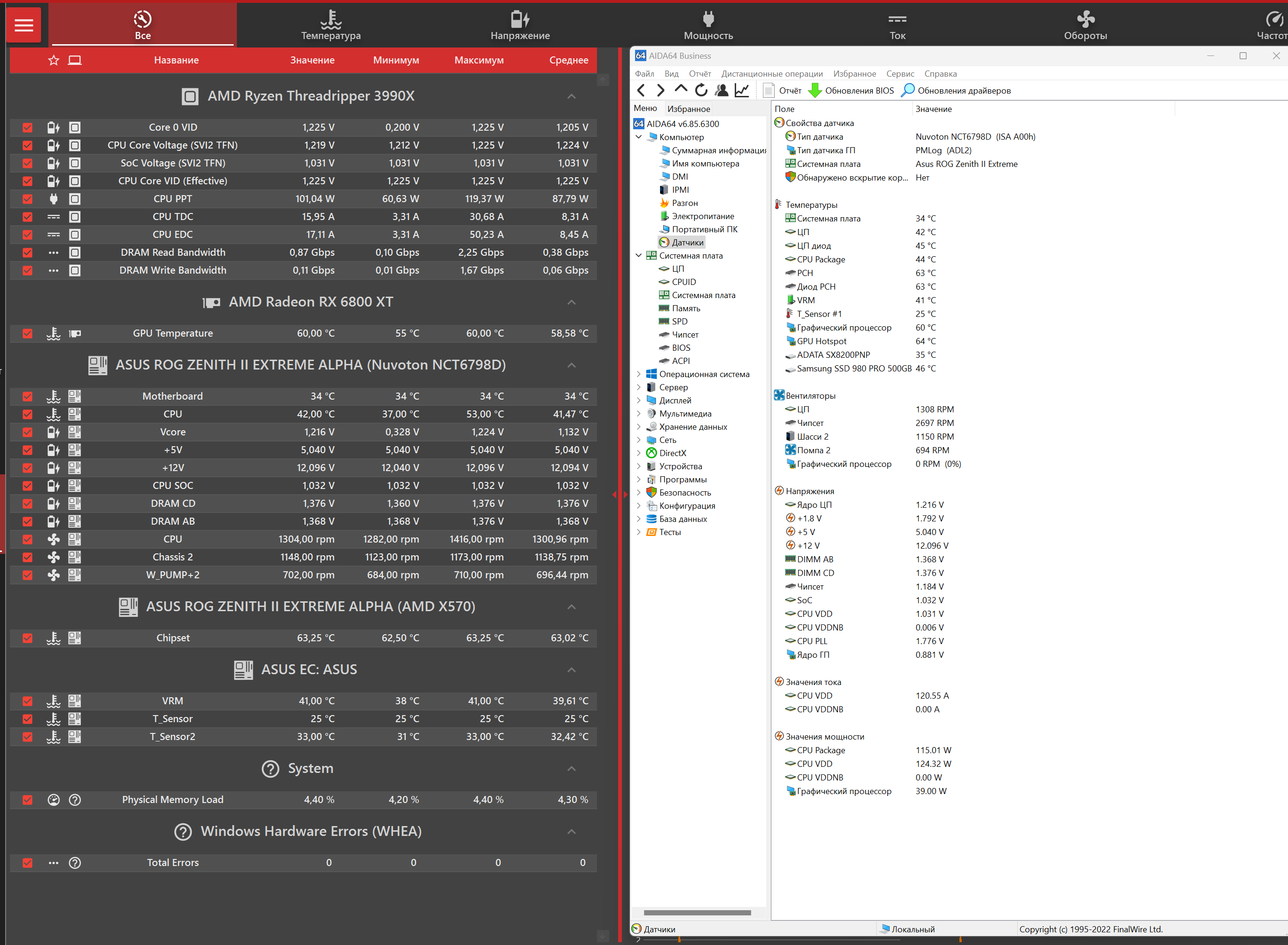Click the BIOS updates green arrow

pyautogui.click(x=815, y=90)
